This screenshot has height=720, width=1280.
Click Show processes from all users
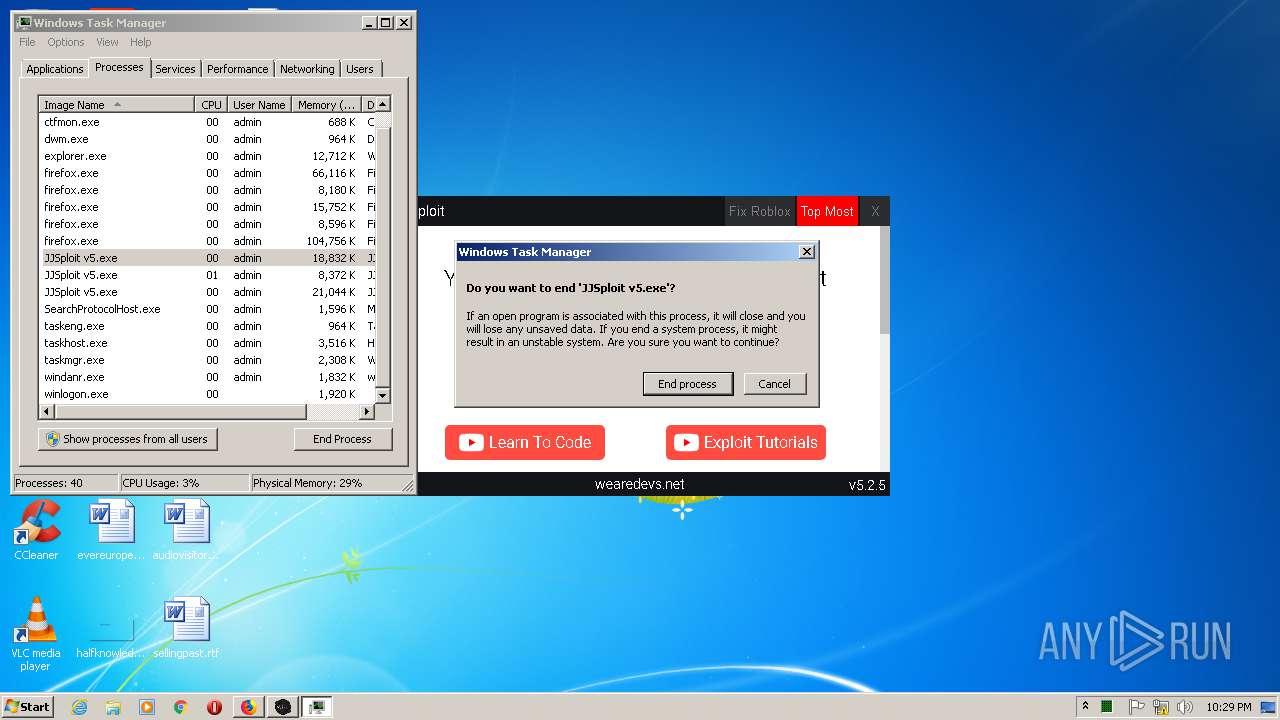click(128, 439)
